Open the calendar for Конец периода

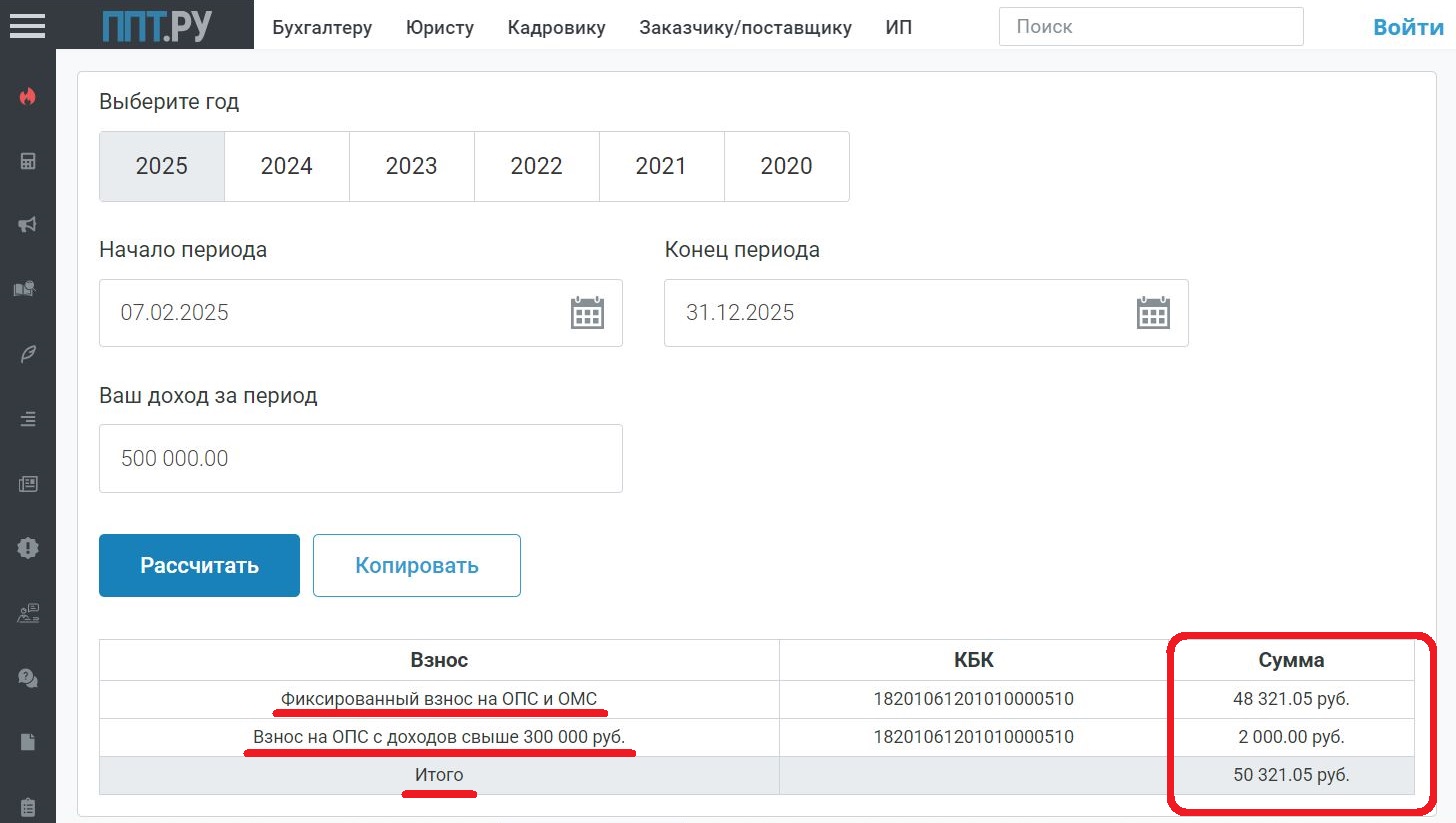coord(1153,312)
